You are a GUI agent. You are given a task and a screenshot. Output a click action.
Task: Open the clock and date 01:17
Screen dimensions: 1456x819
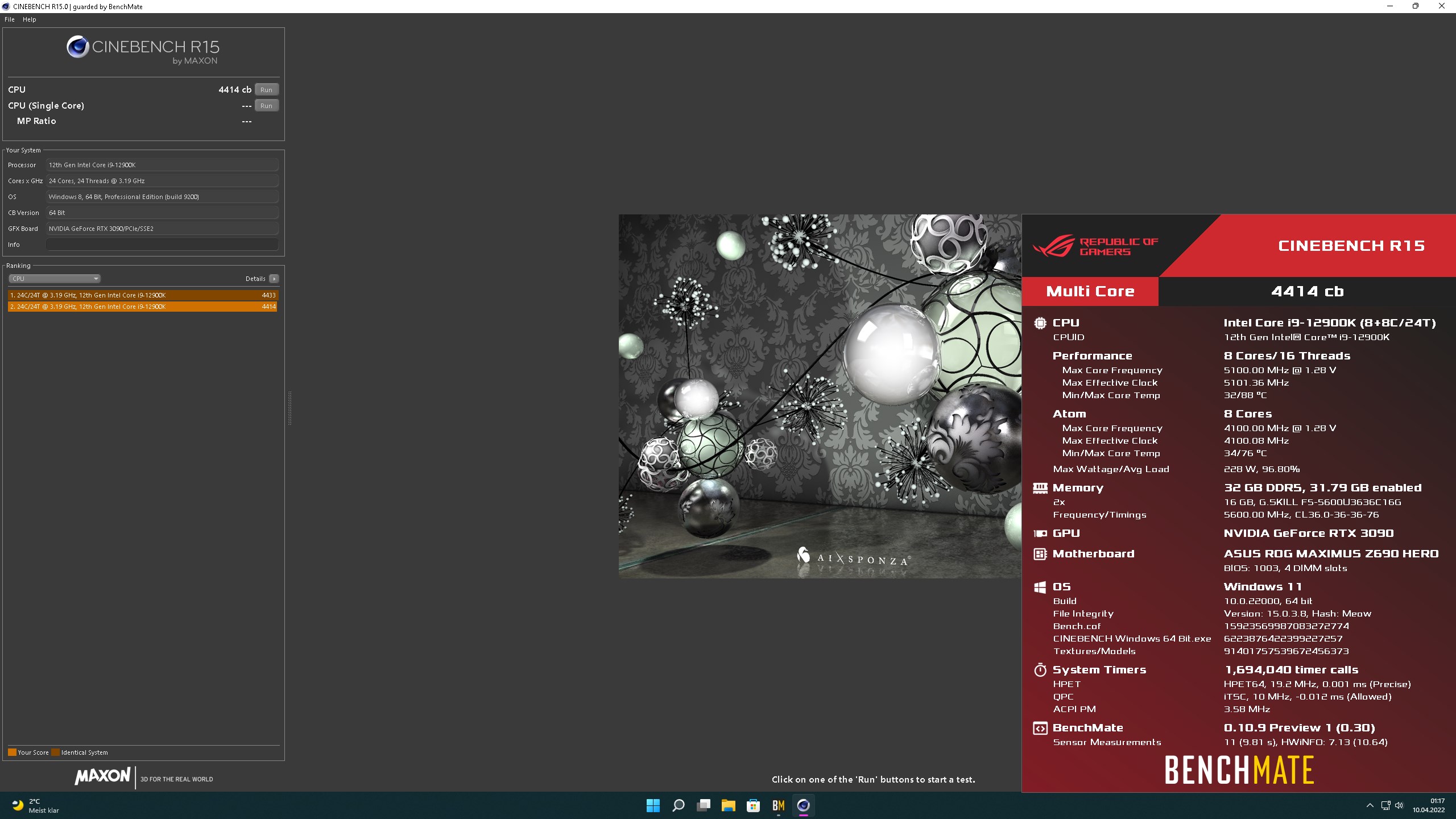click(x=1429, y=805)
